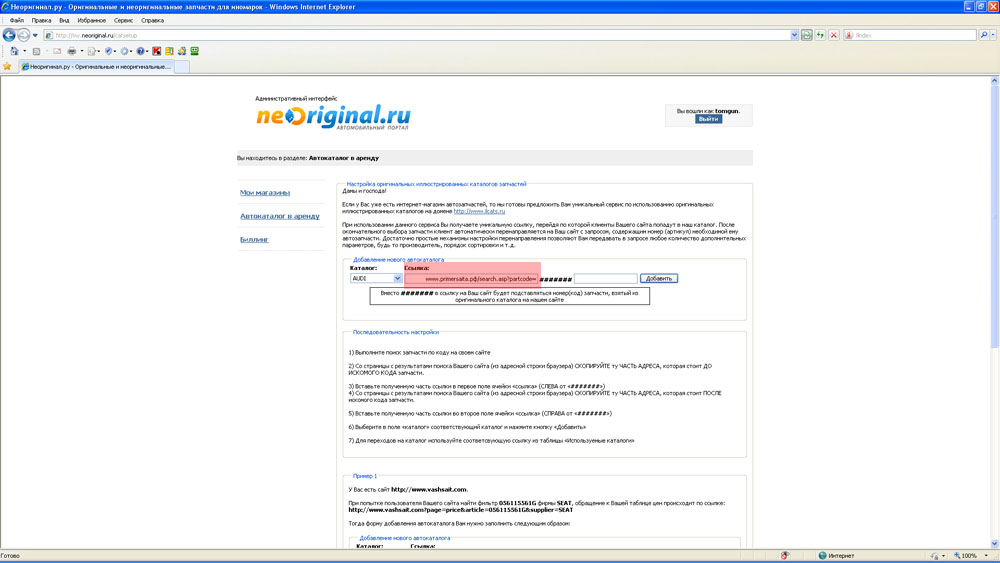Click the Messenger people toolbar icon
Viewport: 1000px width, 563px height.
tap(182, 51)
